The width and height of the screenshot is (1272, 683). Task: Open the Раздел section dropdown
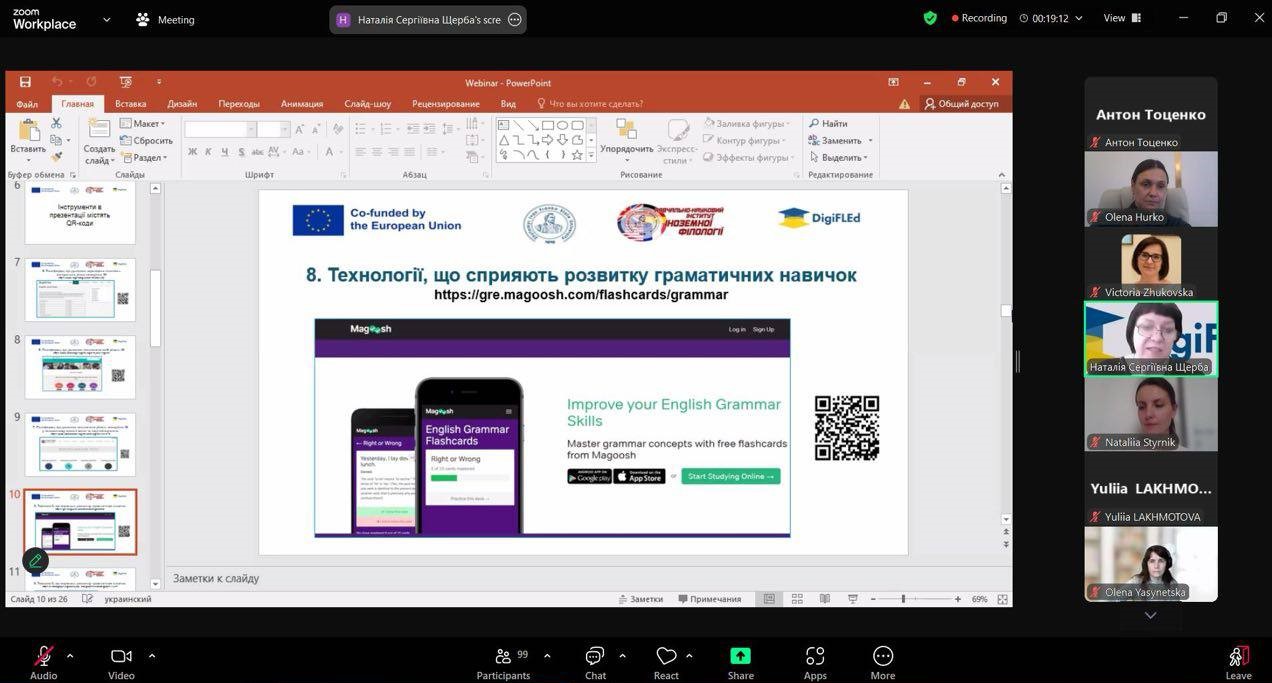pos(144,158)
